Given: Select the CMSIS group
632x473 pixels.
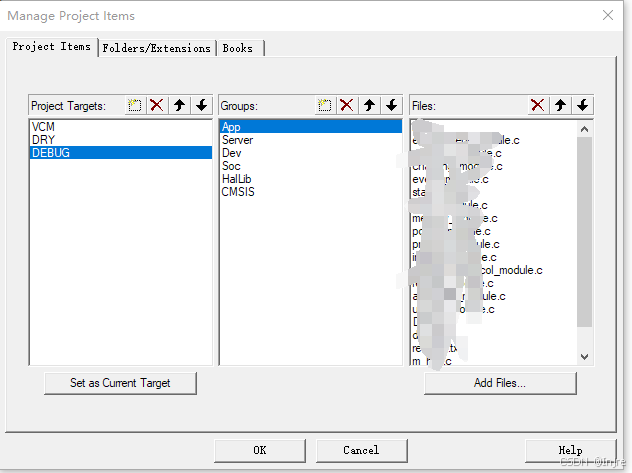Looking at the screenshot, I should 311,192.
